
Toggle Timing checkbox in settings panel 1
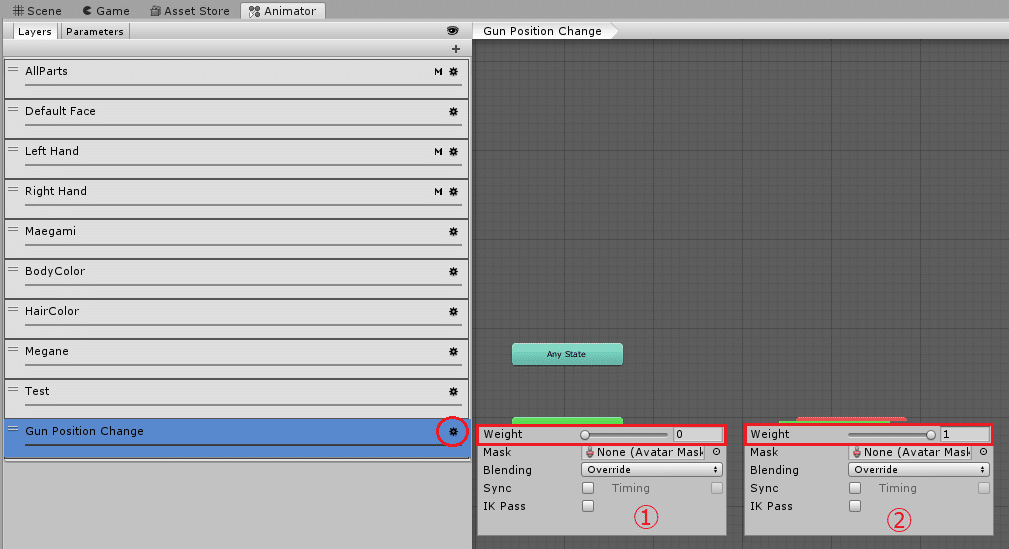click(x=717, y=488)
